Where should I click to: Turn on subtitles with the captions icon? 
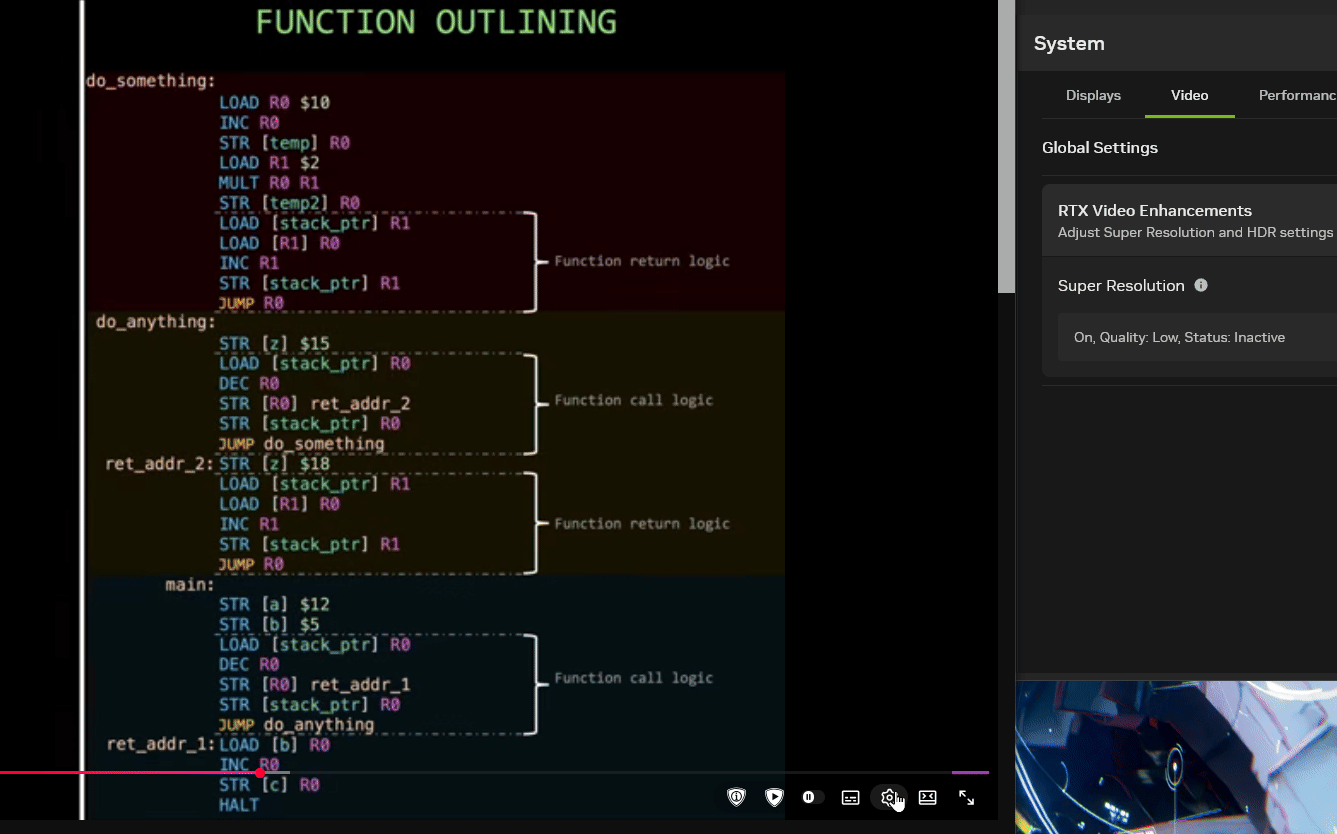(850, 797)
